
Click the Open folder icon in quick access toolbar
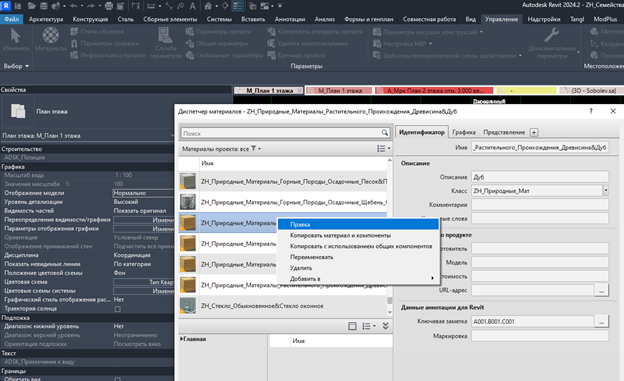tap(32, 6)
